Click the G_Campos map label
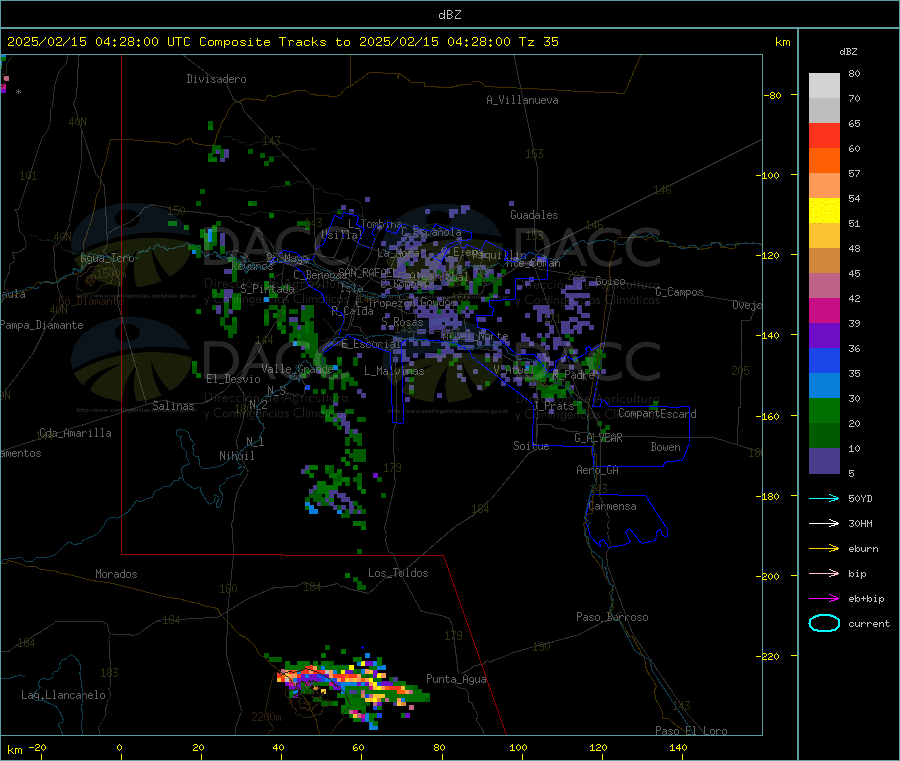The height and width of the screenshot is (761, 900). click(x=680, y=292)
